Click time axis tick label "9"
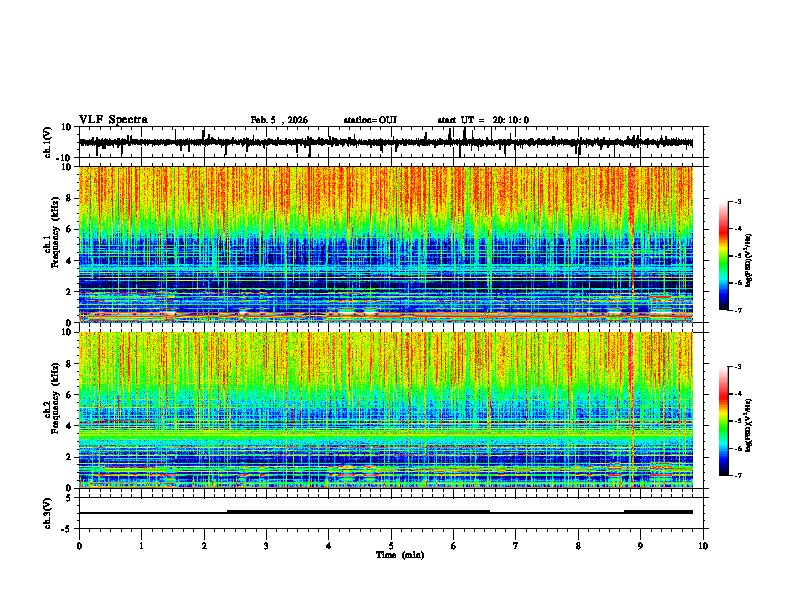Screen dimensions: 792x612 [640, 546]
